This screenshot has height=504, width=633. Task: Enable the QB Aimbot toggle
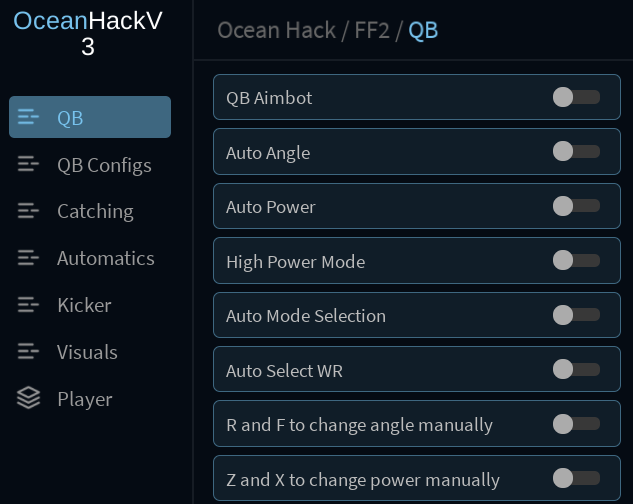576,97
